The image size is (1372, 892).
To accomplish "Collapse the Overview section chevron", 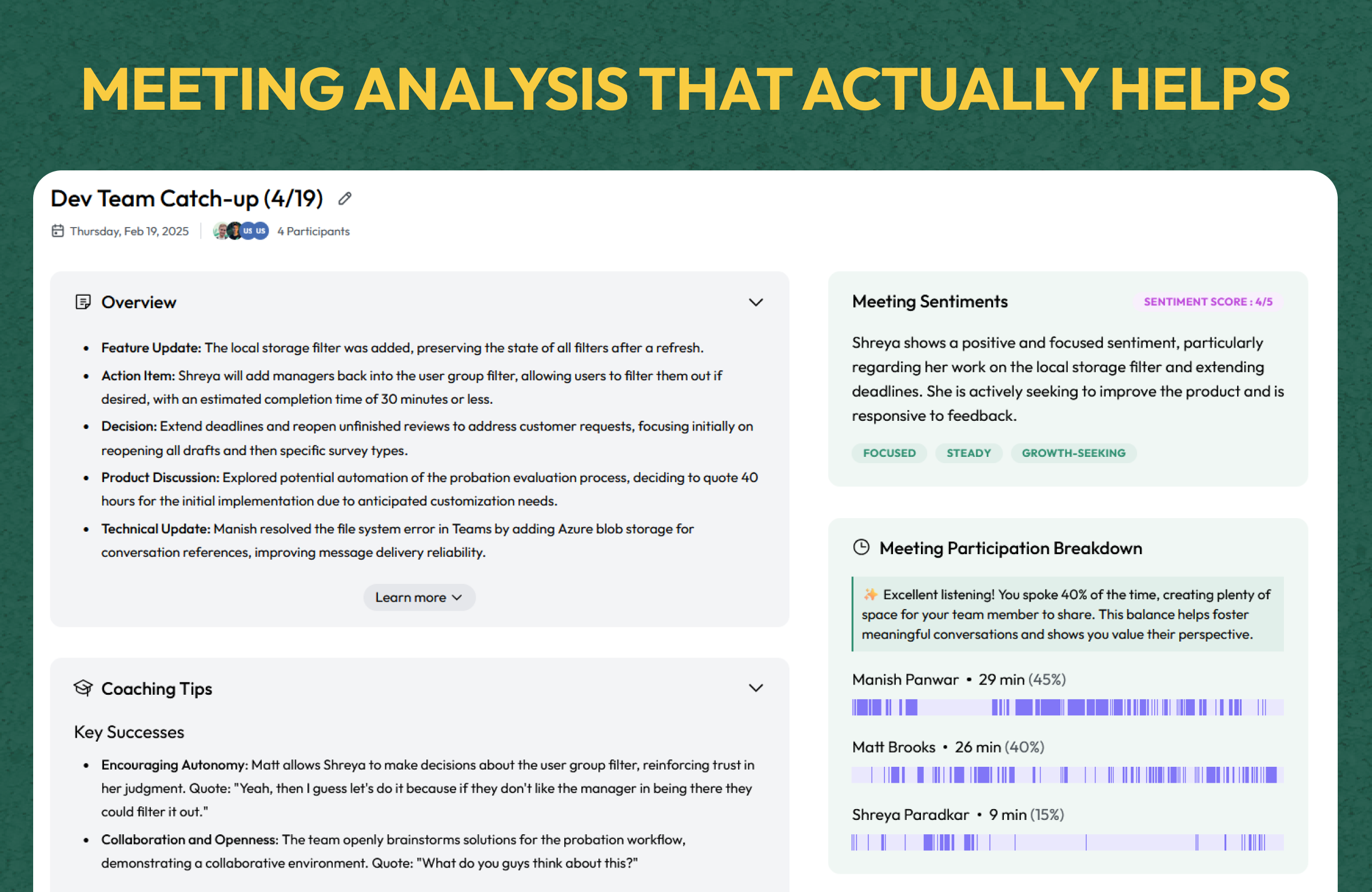I will pyautogui.click(x=755, y=302).
